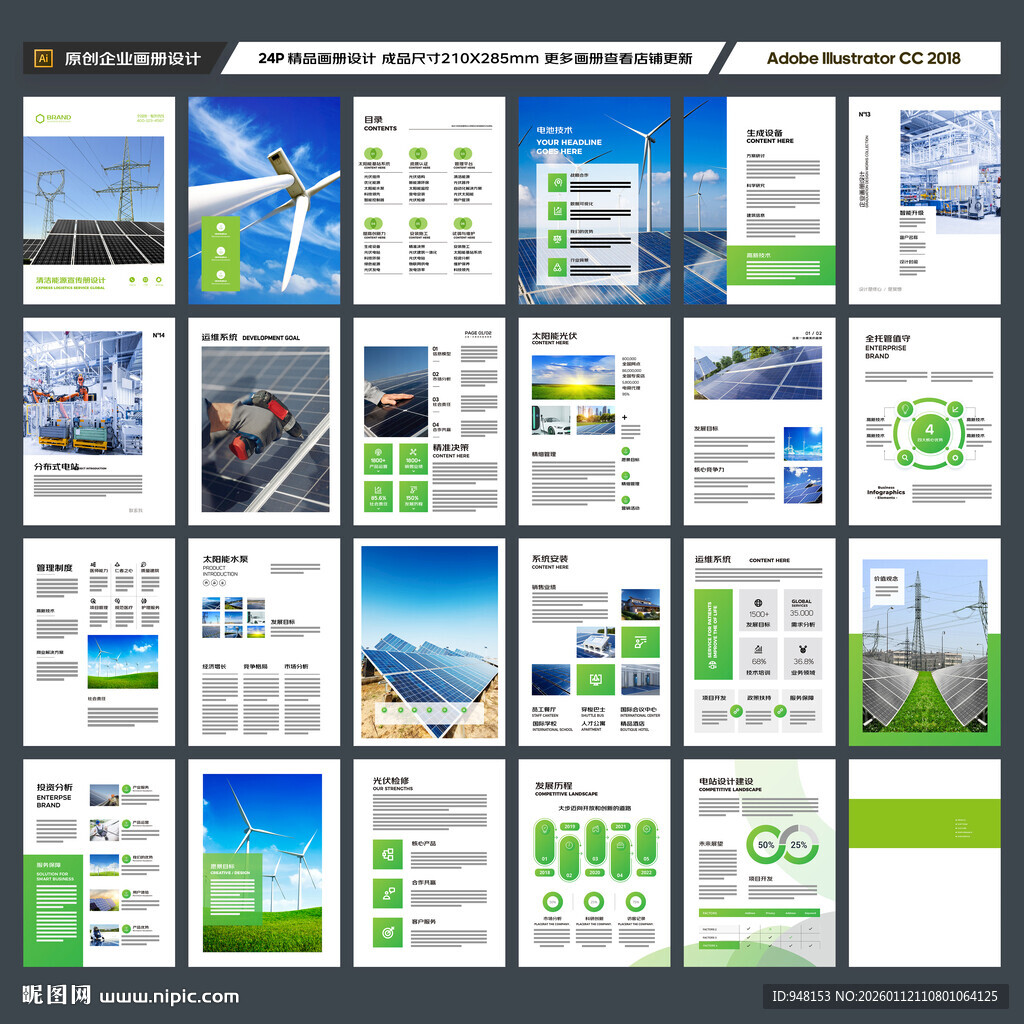This screenshot has height=1024, width=1024.
Task: Click the pylons and solar panels photo with 价值观念
Action: [925, 645]
